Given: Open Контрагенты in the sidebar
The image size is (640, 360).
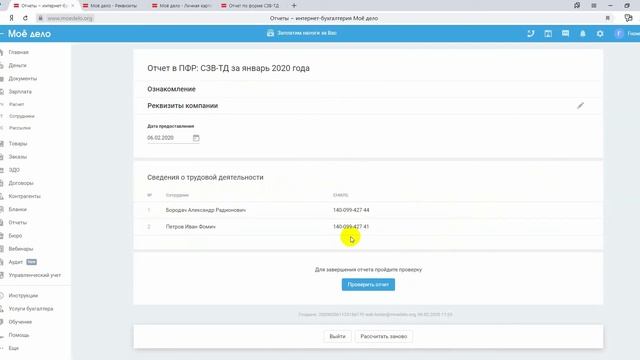Looking at the screenshot, I should (24, 196).
